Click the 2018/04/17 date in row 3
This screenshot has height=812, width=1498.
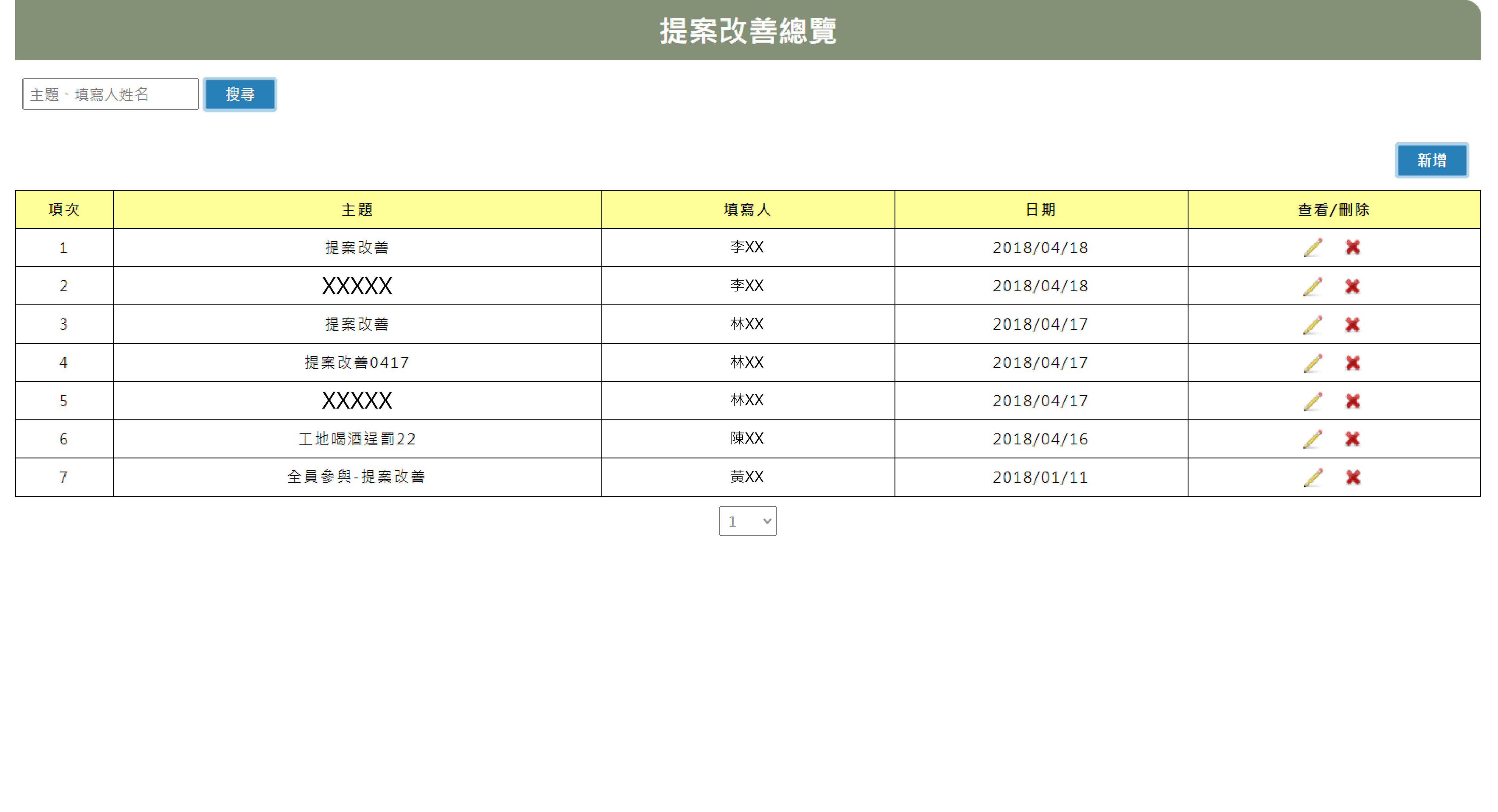click(1040, 325)
